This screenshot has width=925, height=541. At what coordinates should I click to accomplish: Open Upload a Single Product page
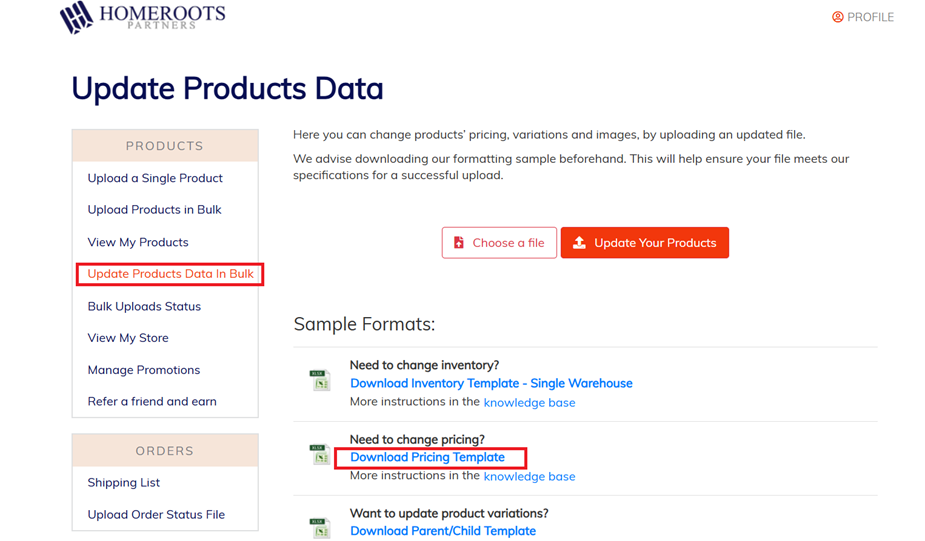pyautogui.click(x=155, y=178)
